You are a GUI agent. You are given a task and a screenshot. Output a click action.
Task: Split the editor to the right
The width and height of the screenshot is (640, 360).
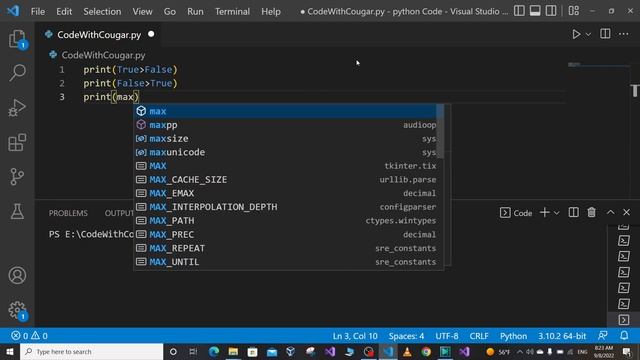tap(605, 34)
